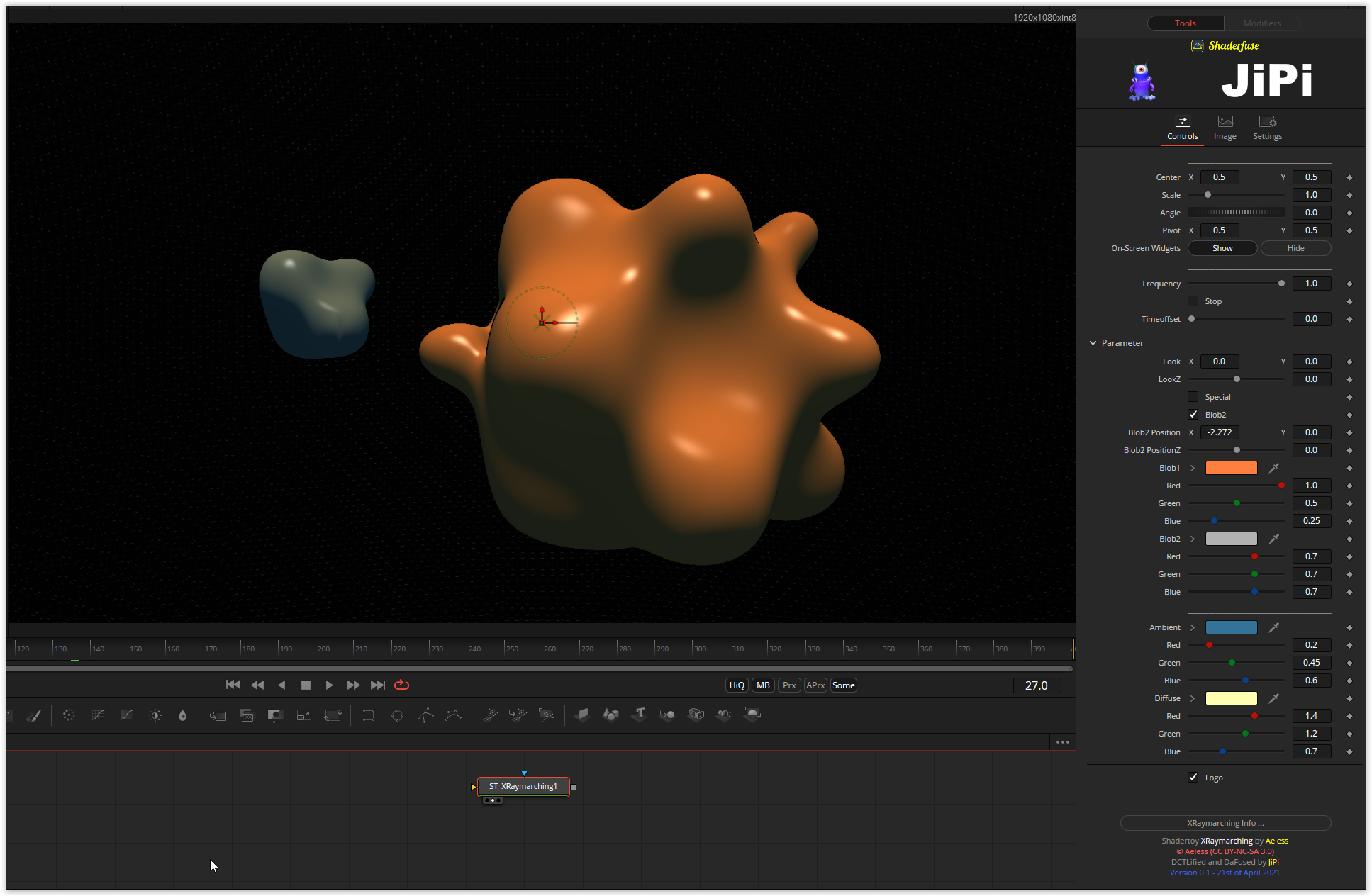The width and height of the screenshot is (1372, 896).
Task: Click the current frame field 27.0
Action: 1037,685
